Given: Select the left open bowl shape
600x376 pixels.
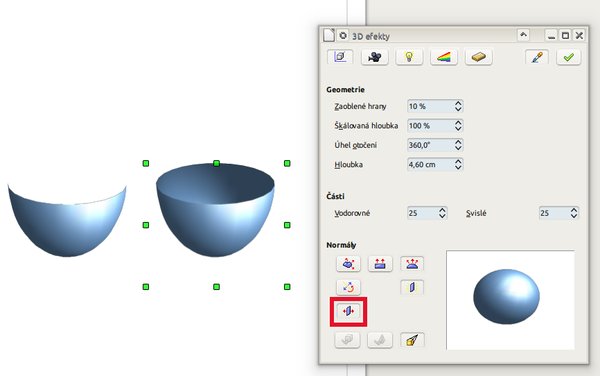Looking at the screenshot, I should pyautogui.click(x=67, y=220).
